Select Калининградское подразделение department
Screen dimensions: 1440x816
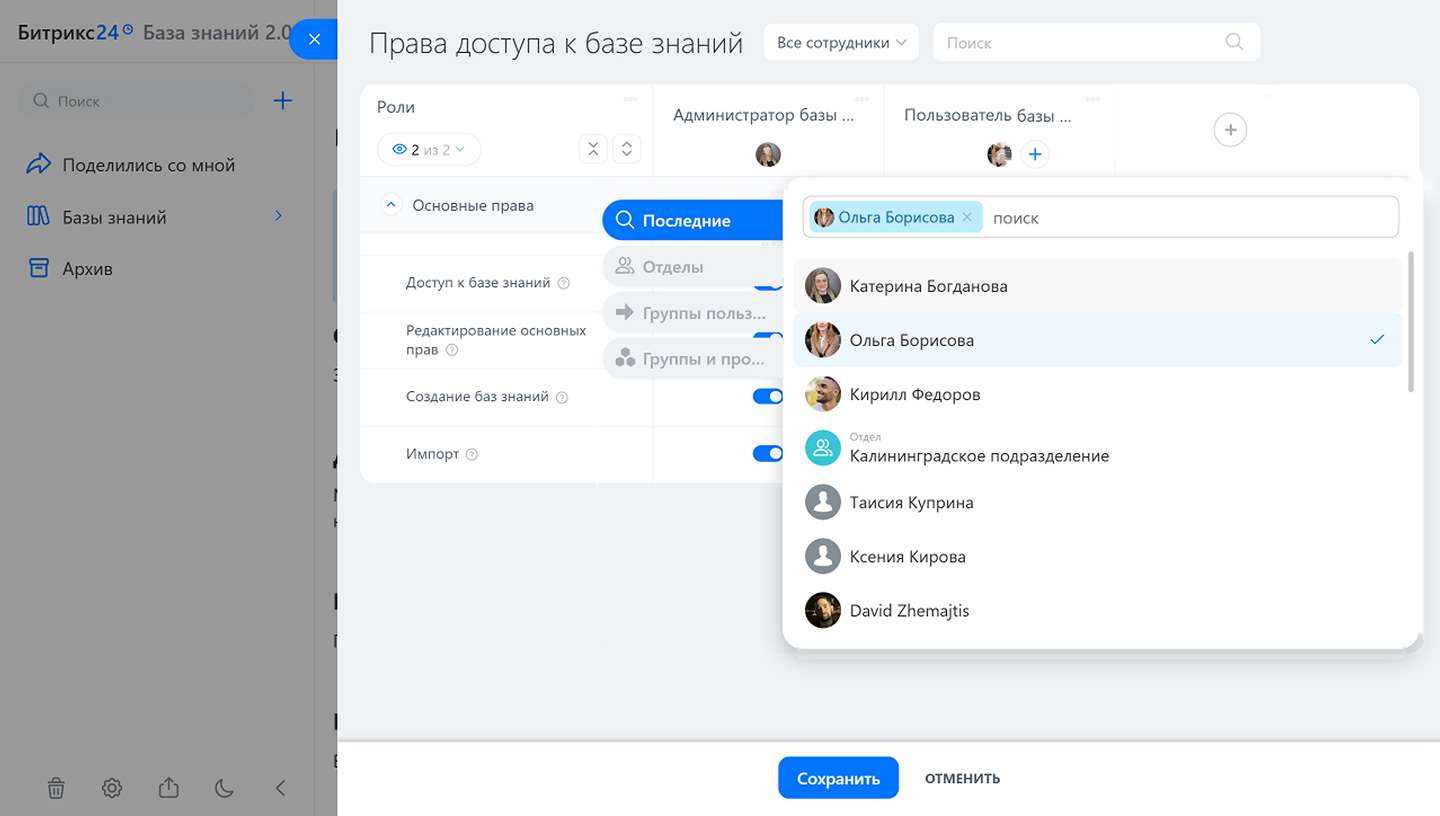click(1098, 448)
